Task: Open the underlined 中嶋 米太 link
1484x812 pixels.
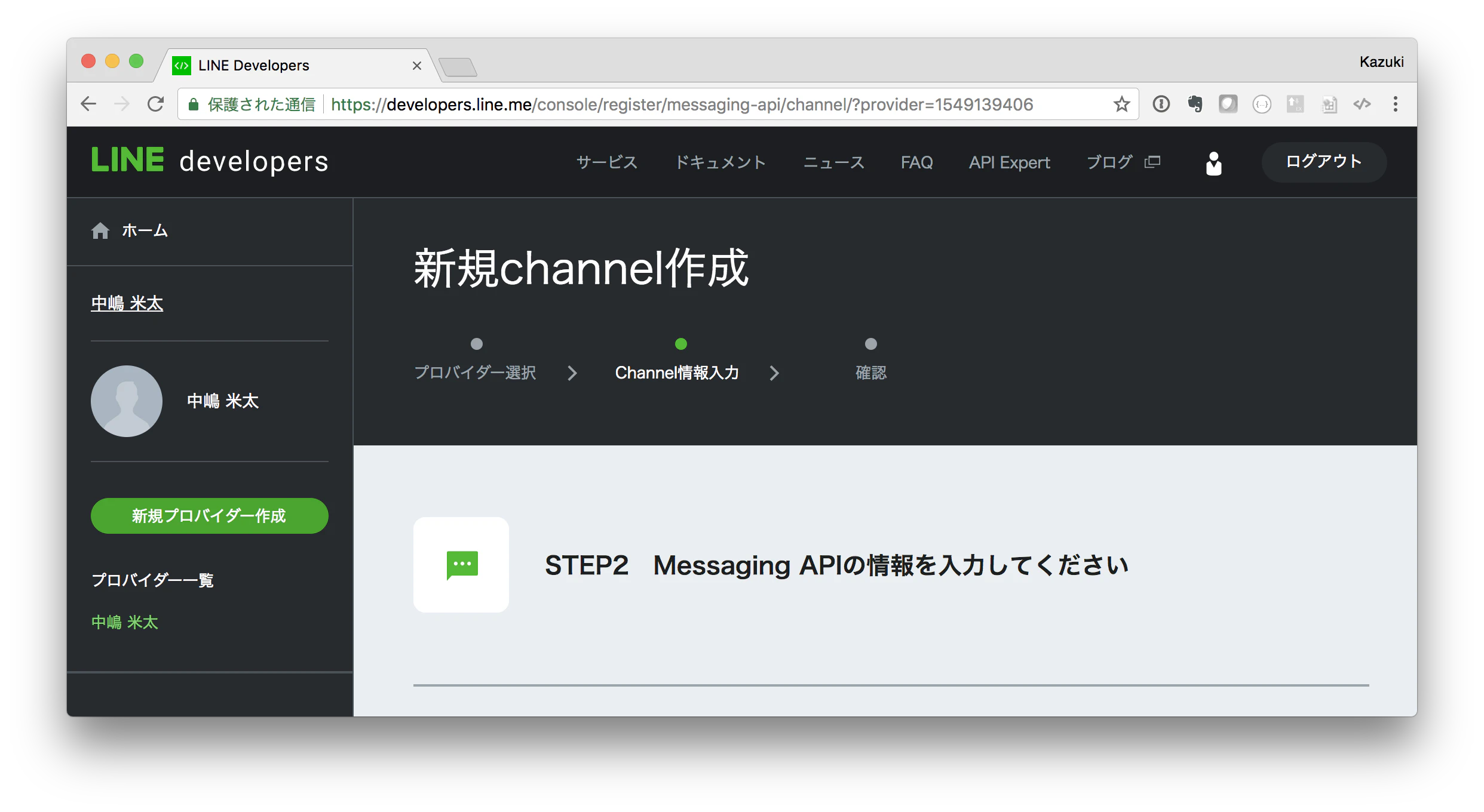Action: click(127, 303)
